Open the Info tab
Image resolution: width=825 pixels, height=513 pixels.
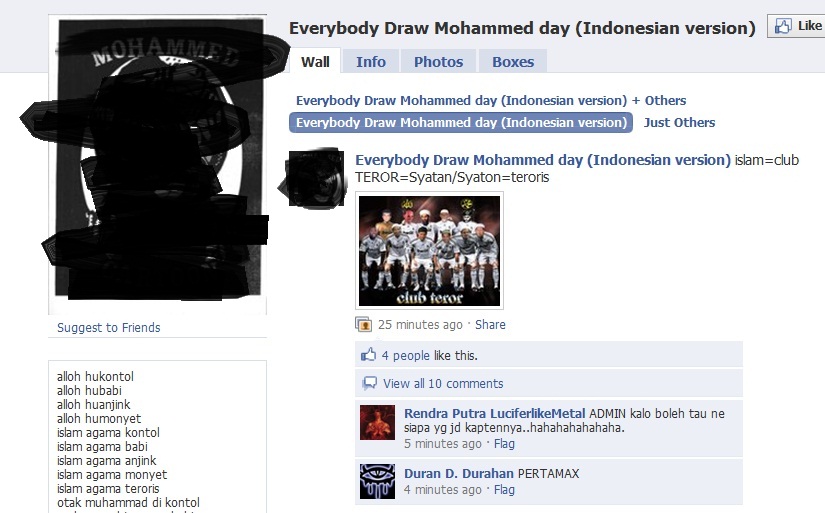point(371,62)
